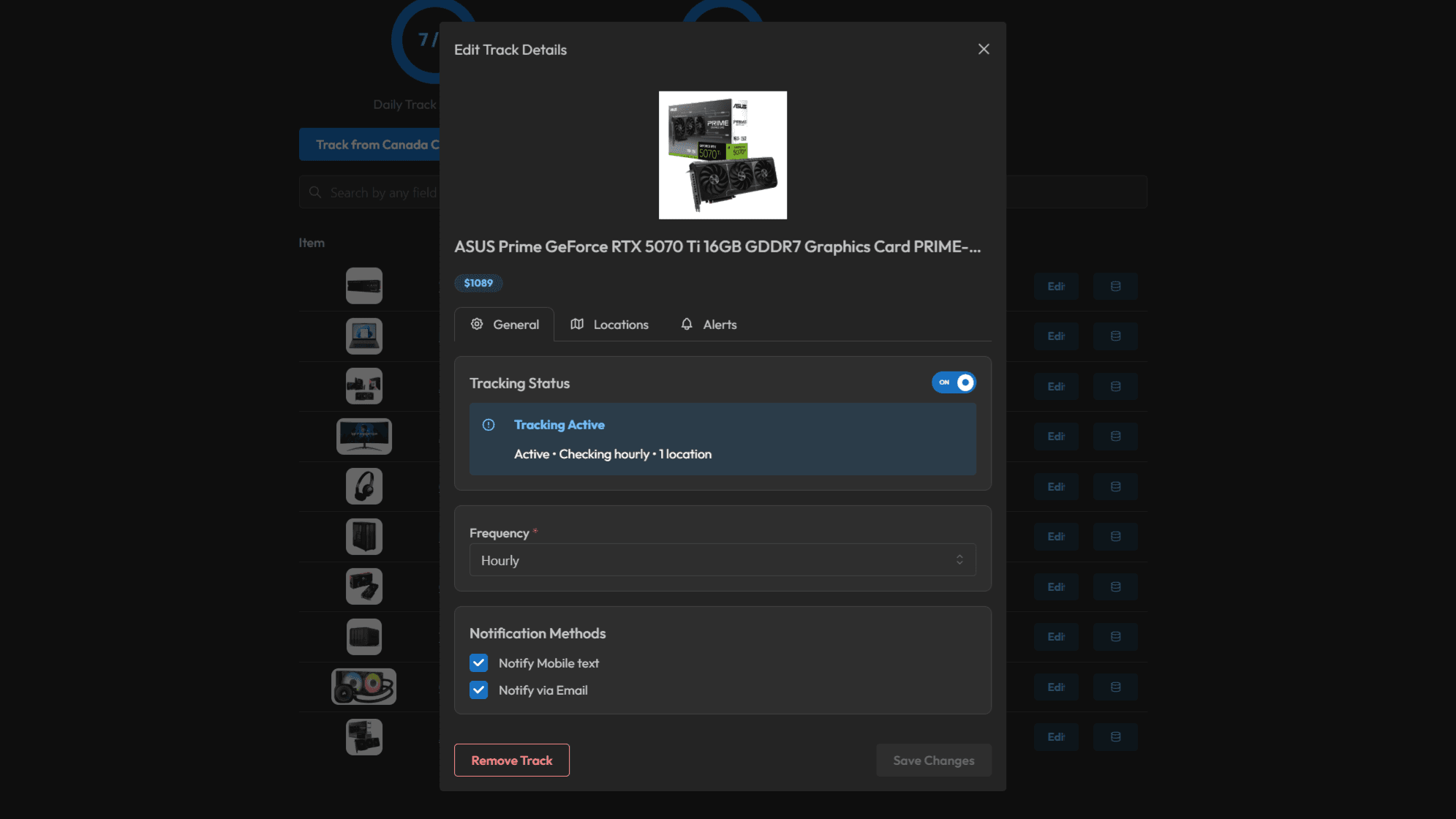The height and width of the screenshot is (819, 1456).
Task: Click the $1089 price badge
Action: pyautogui.click(x=478, y=283)
